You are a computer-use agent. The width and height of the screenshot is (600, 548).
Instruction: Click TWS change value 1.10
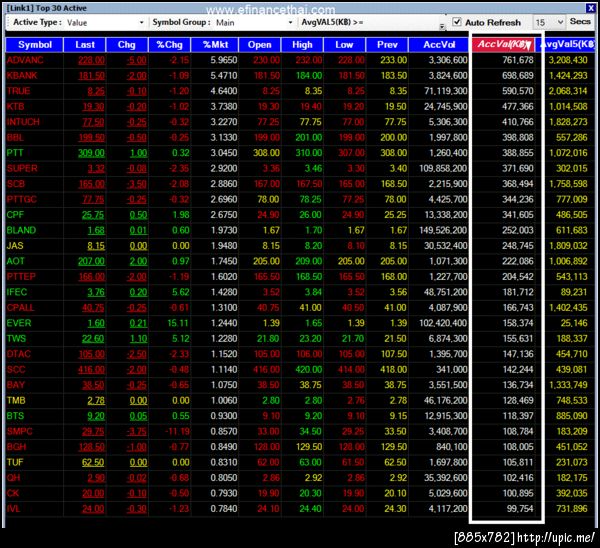138,339
